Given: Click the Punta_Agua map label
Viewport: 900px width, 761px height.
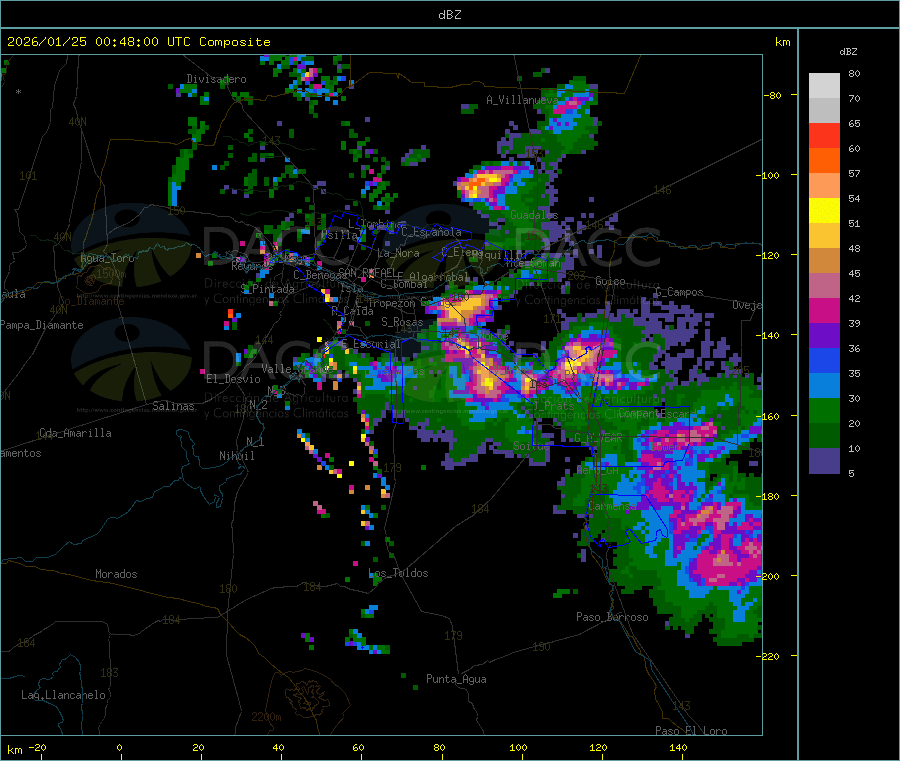Looking at the screenshot, I should pos(456,679).
